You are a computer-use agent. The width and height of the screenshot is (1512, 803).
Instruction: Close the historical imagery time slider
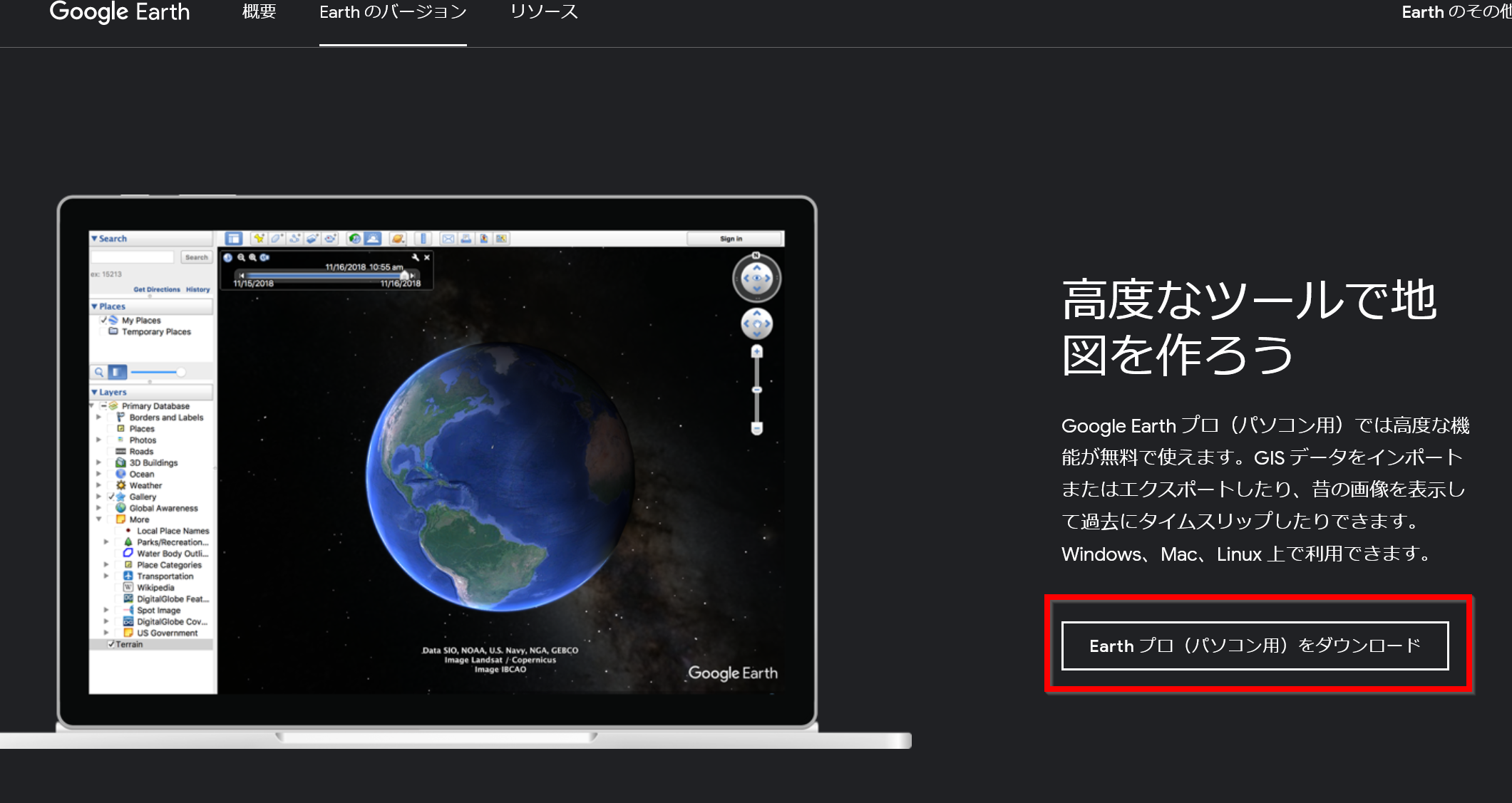pyautogui.click(x=427, y=257)
